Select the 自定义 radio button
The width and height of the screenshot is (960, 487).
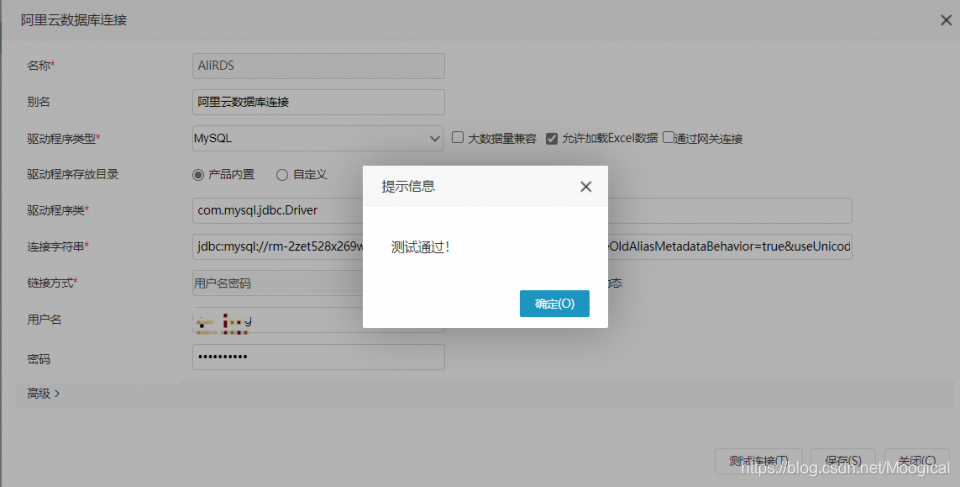pos(282,175)
